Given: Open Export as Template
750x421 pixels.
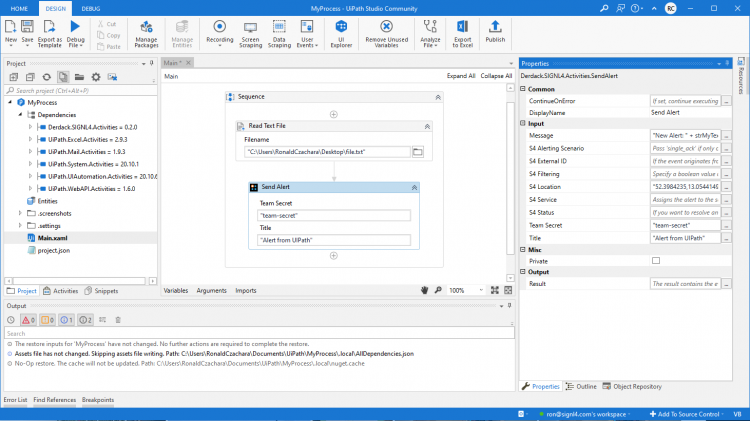Looking at the screenshot, I should click(49, 33).
